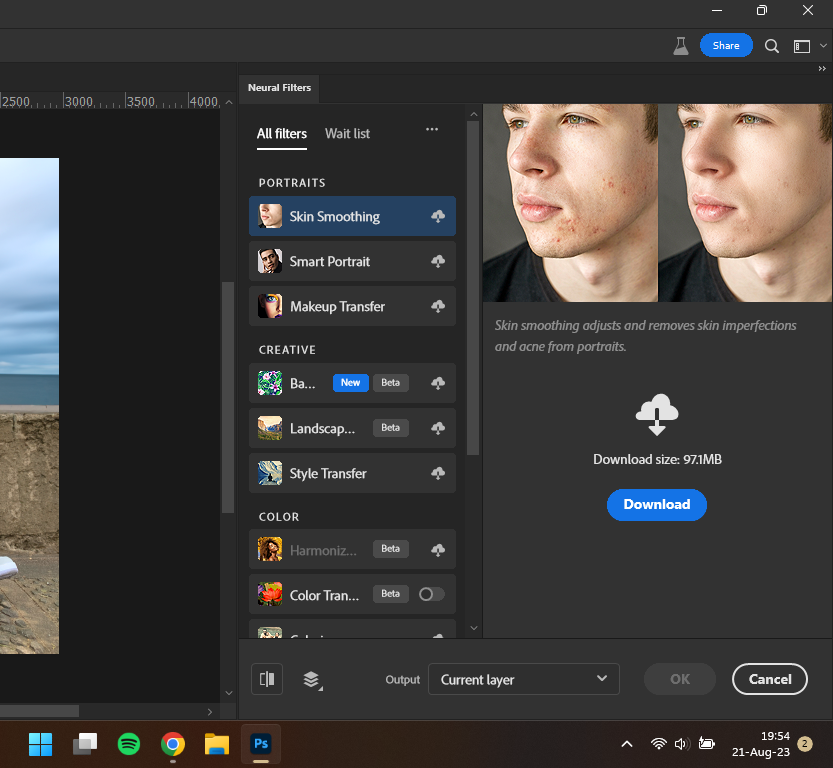Select the Color Tran... filter row
The image size is (833, 768).
[352, 594]
